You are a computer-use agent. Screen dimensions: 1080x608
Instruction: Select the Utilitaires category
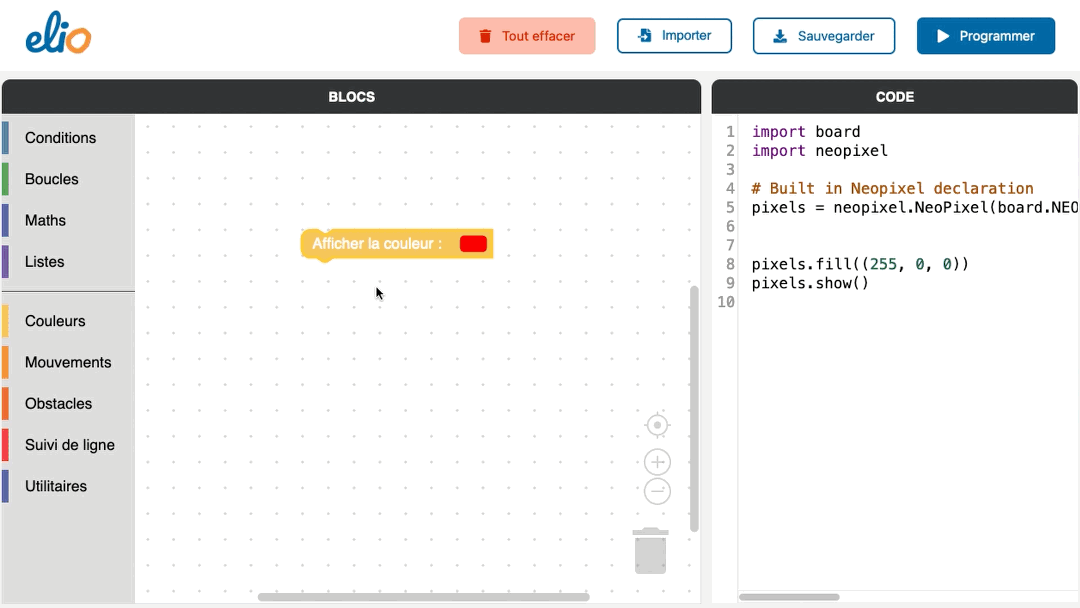coord(56,486)
